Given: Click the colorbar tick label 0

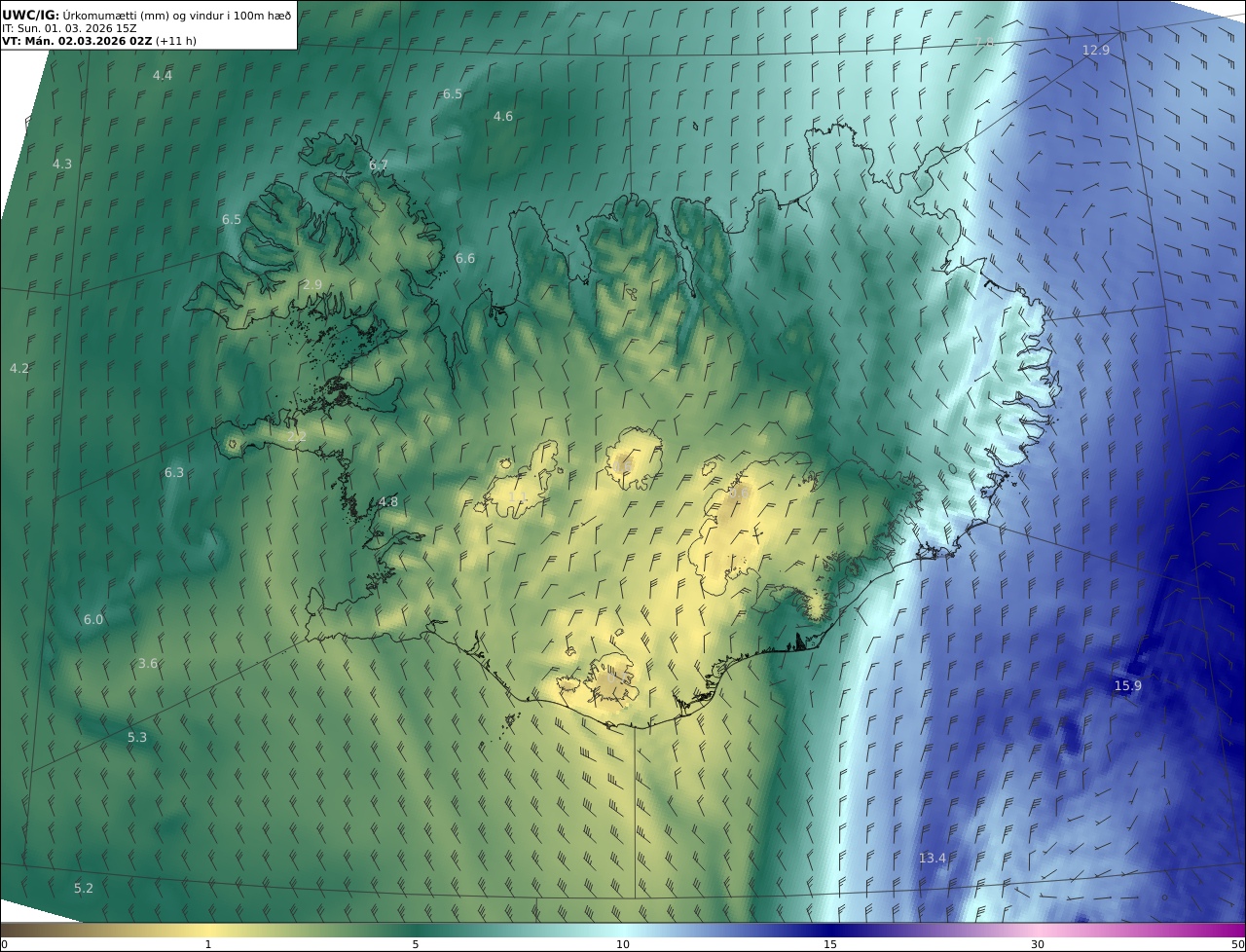Looking at the screenshot, I should [x=4, y=944].
